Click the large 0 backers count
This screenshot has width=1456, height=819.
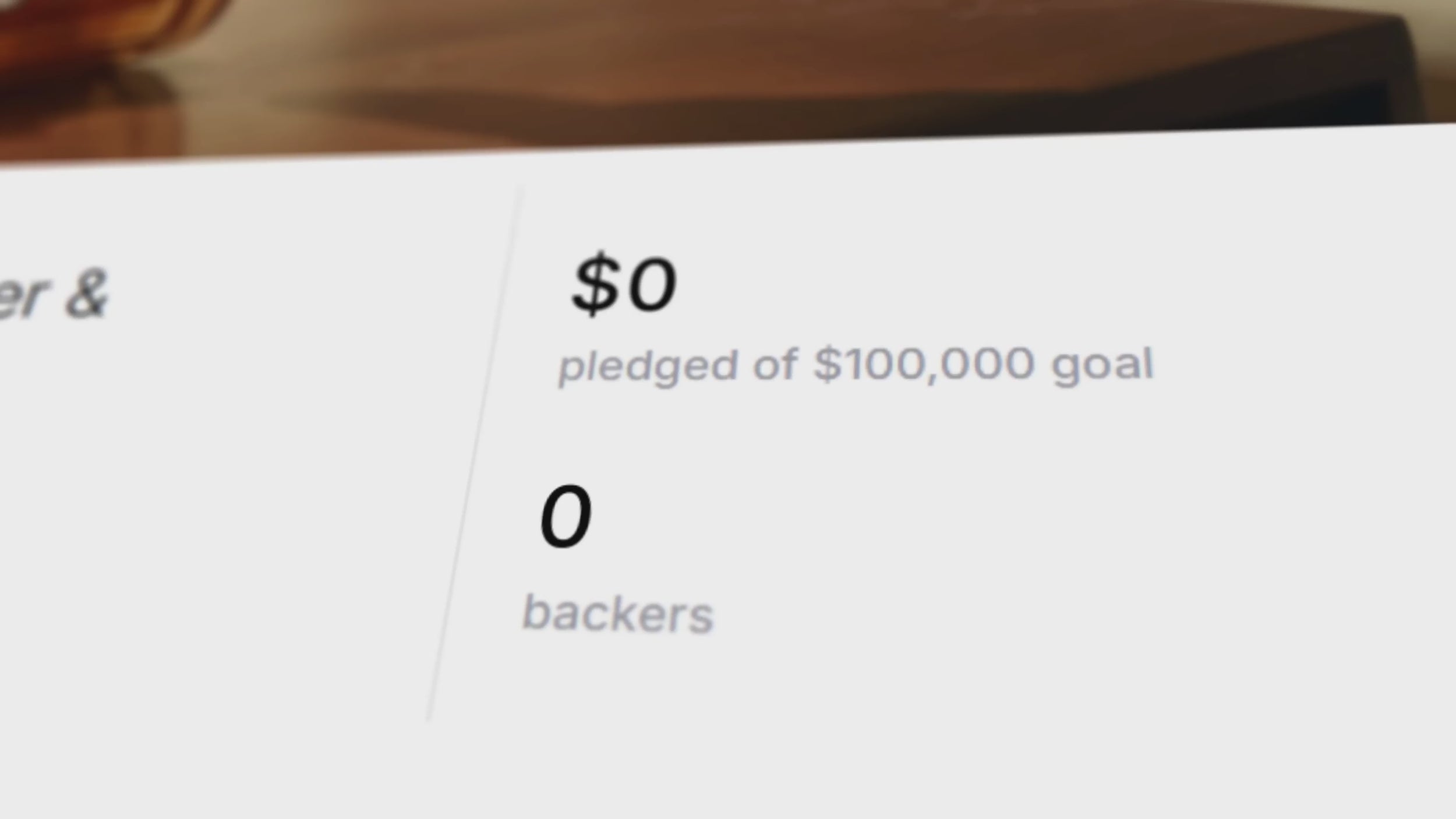(x=566, y=516)
